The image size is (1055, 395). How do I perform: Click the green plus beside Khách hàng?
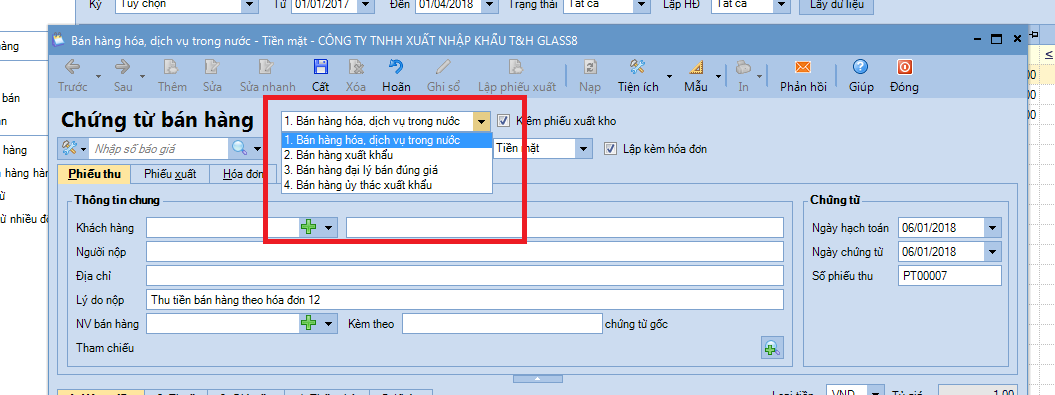coord(308,227)
